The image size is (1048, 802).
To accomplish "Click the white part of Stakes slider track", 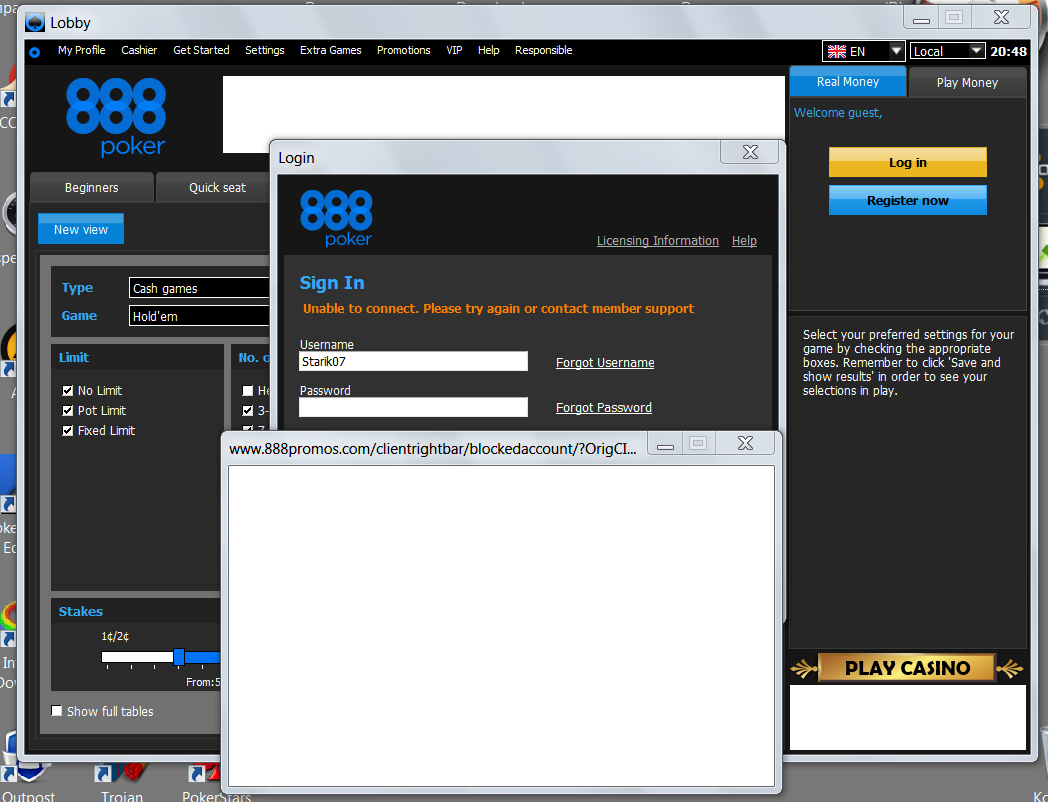I will [138, 657].
